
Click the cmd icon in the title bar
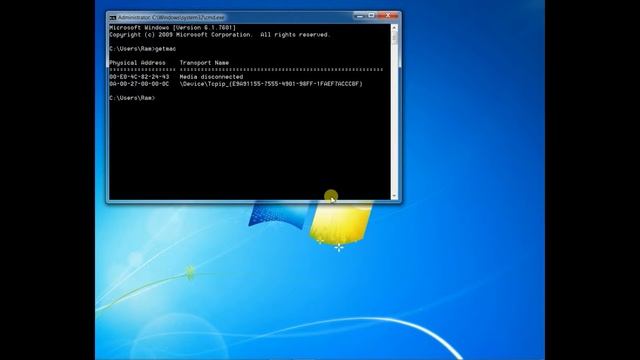pyautogui.click(x=113, y=18)
